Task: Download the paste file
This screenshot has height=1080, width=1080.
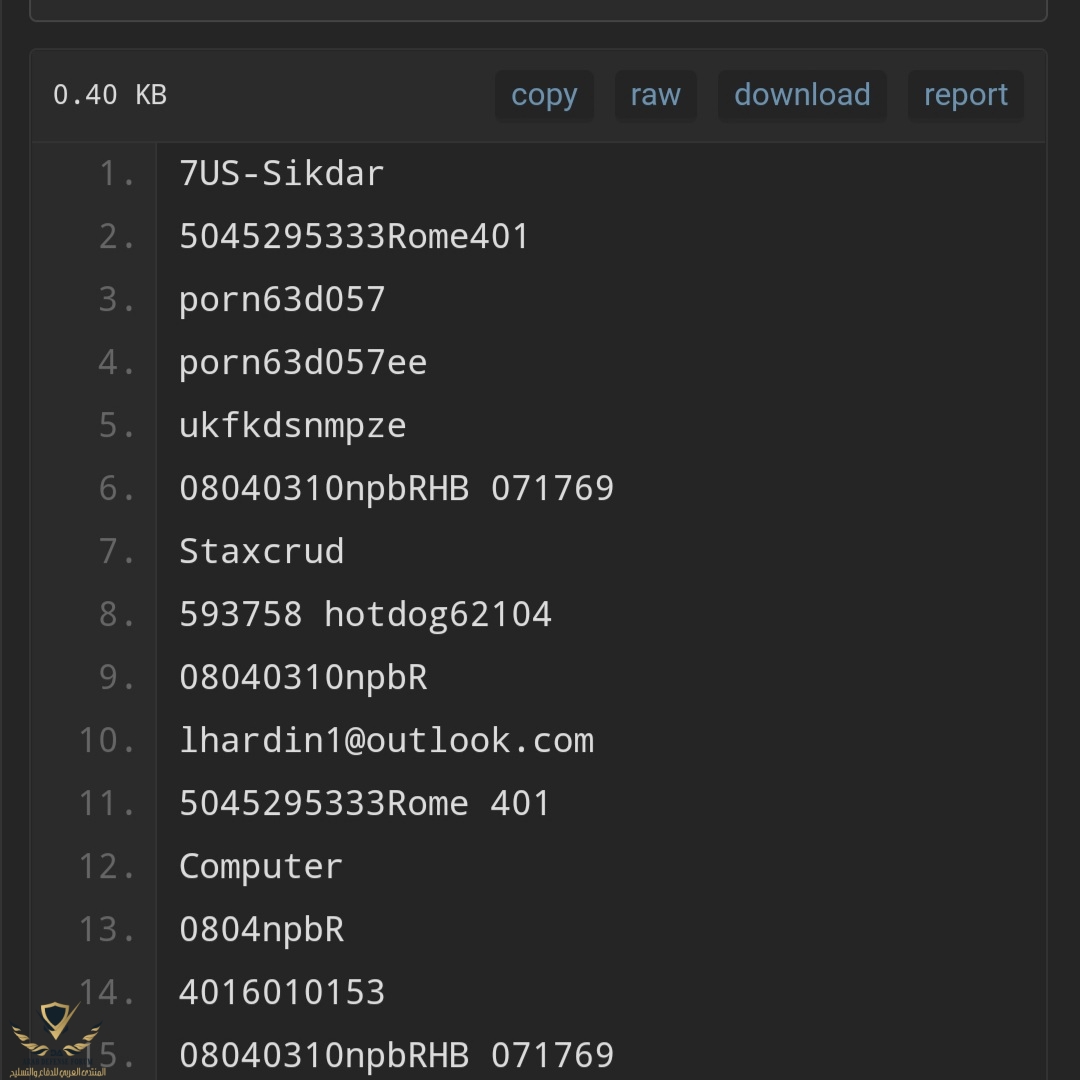Action: (x=802, y=95)
